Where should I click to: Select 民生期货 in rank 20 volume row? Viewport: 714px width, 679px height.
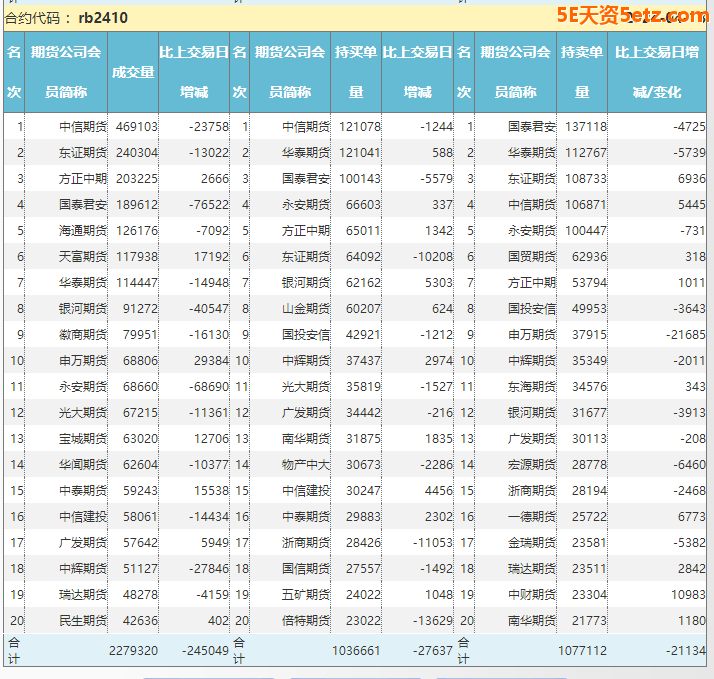[x=82, y=621]
